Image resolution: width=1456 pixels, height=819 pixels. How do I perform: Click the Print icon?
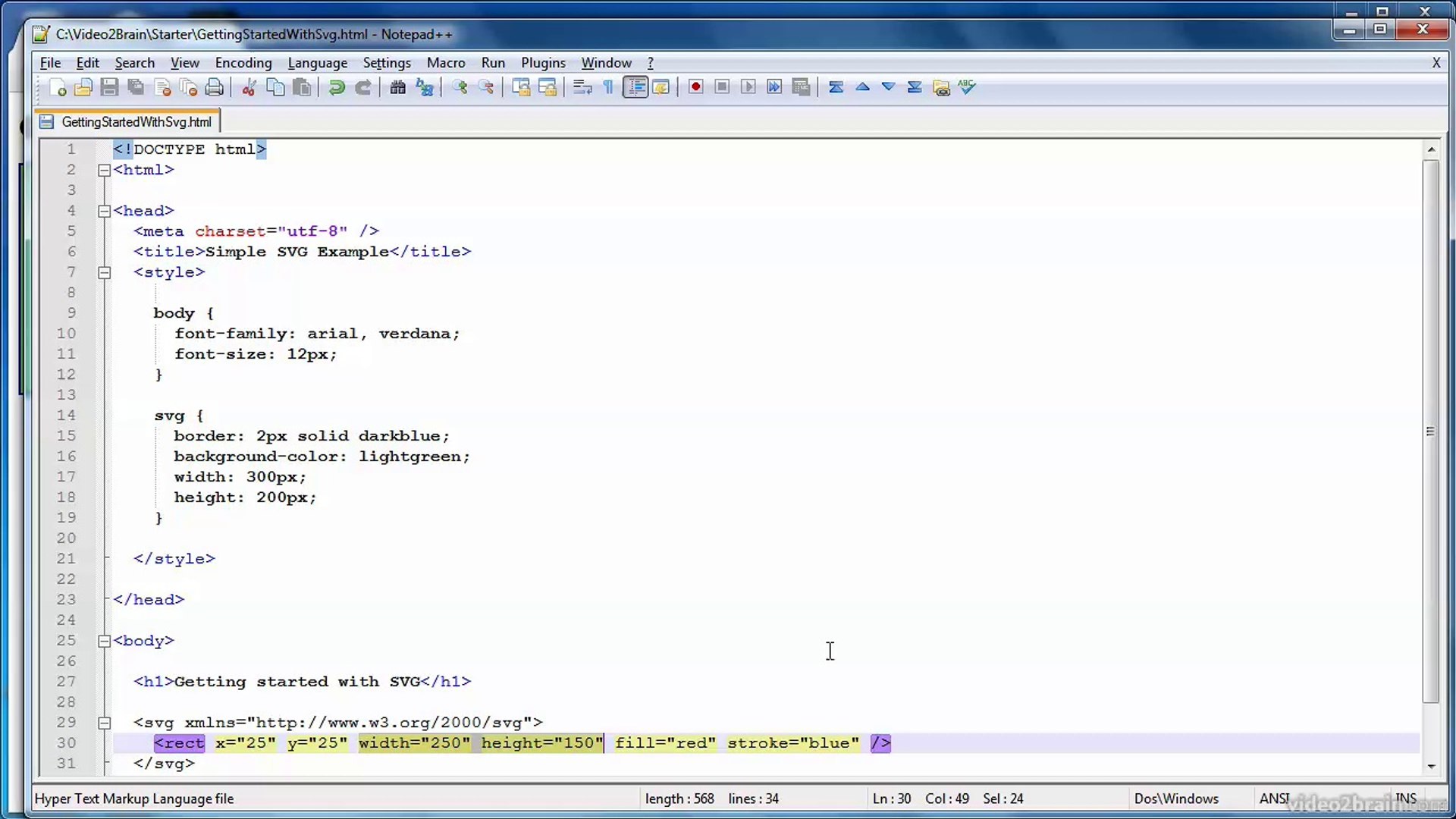tap(215, 87)
